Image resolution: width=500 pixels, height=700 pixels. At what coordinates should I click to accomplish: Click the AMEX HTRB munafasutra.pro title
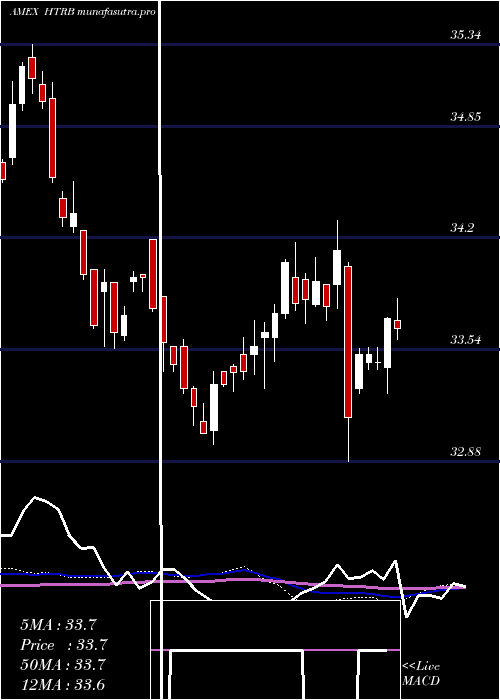[x=83, y=12]
